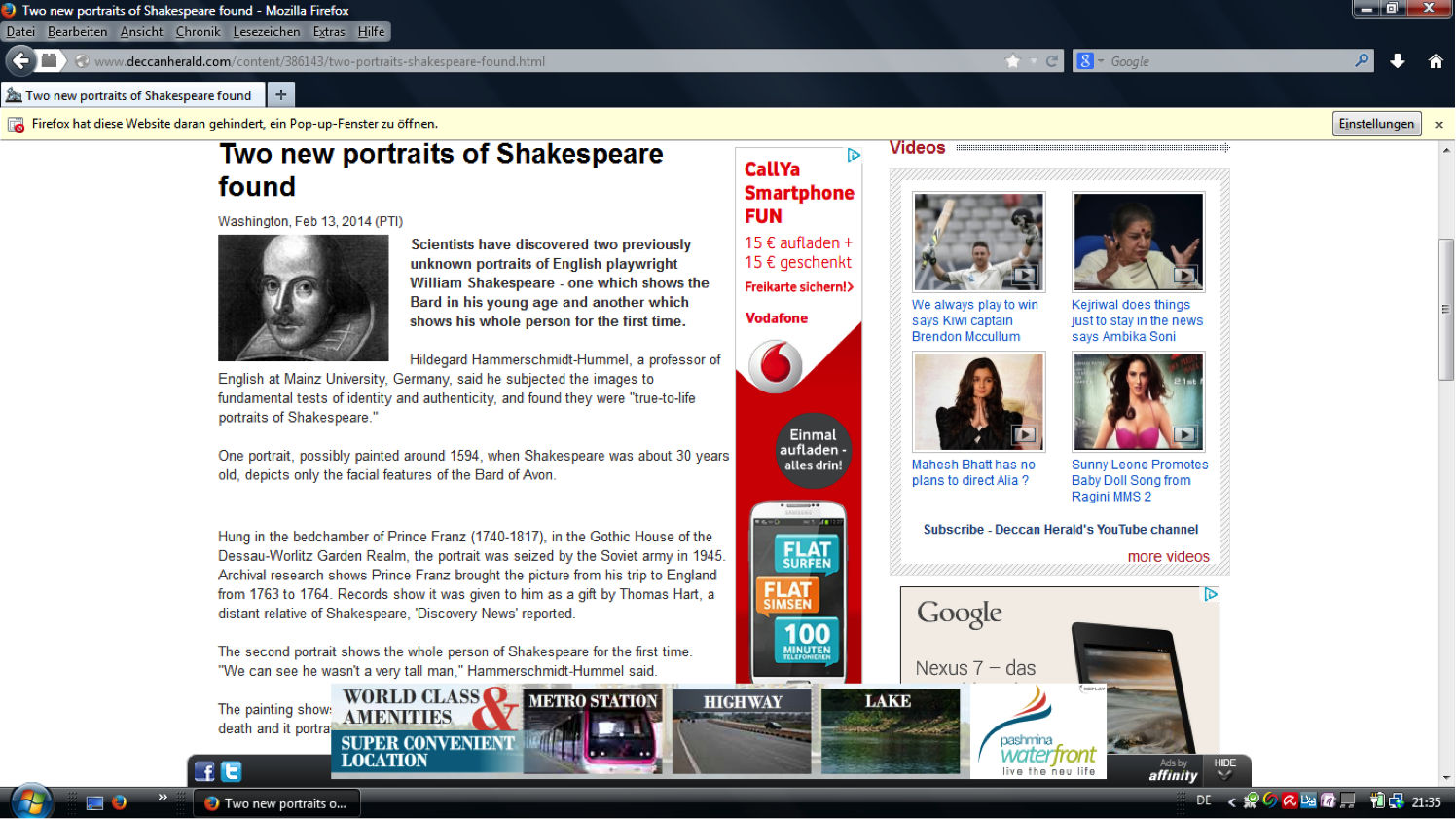1456x819 pixels.
Task: Go to the Firefox home page icon
Action: pos(1436,61)
